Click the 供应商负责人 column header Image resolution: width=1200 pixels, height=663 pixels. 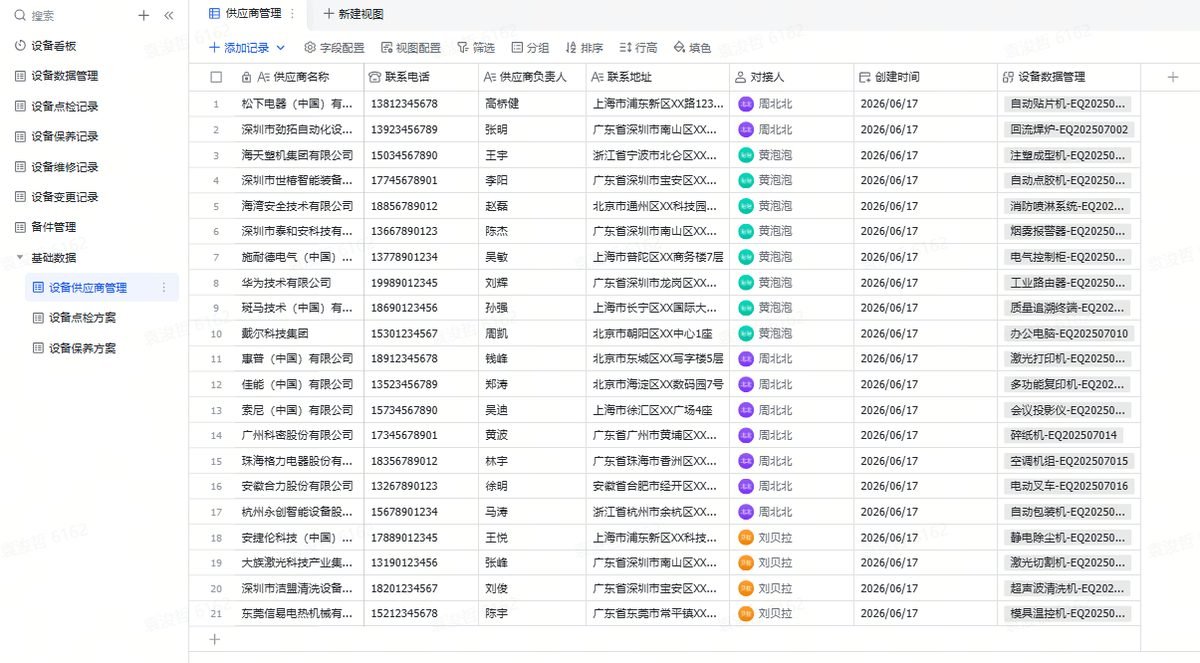[532, 77]
